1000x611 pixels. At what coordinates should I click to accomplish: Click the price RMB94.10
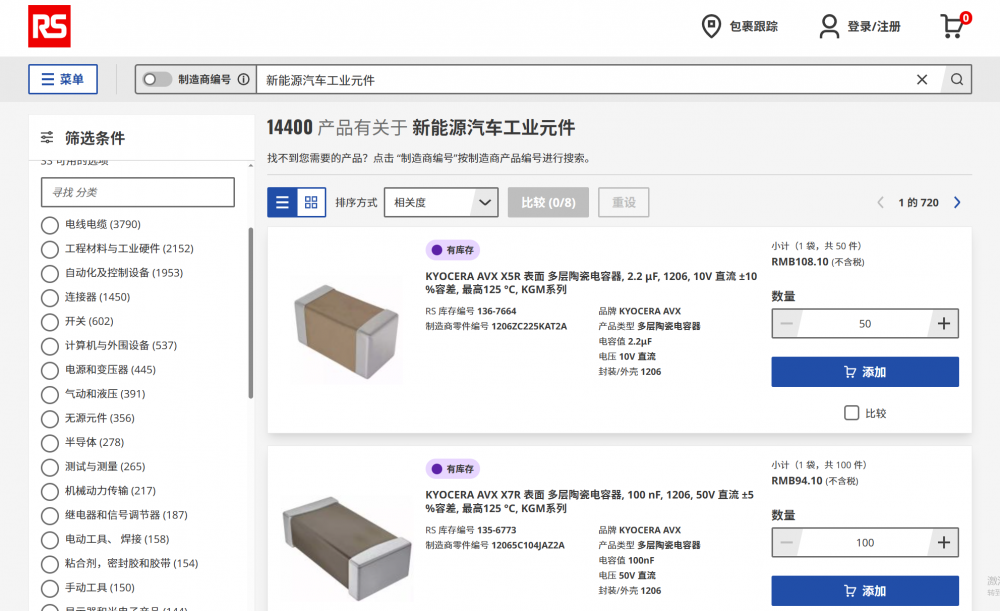click(797, 481)
